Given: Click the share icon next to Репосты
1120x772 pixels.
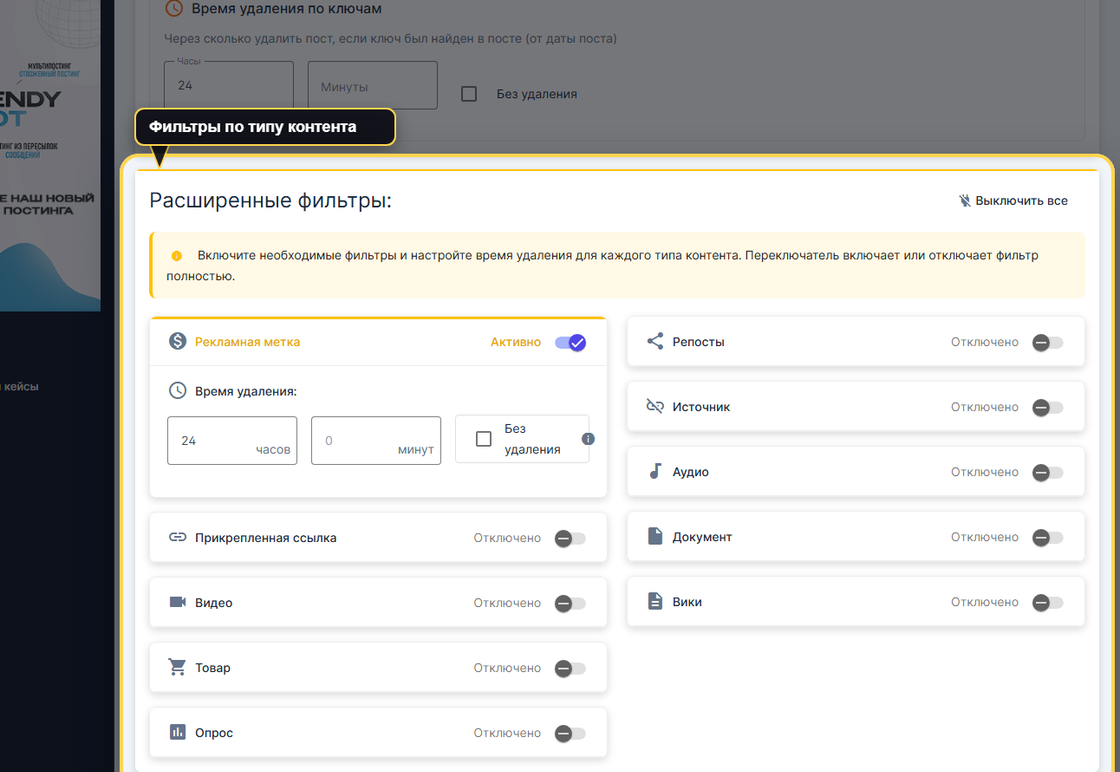Looking at the screenshot, I should [655, 341].
